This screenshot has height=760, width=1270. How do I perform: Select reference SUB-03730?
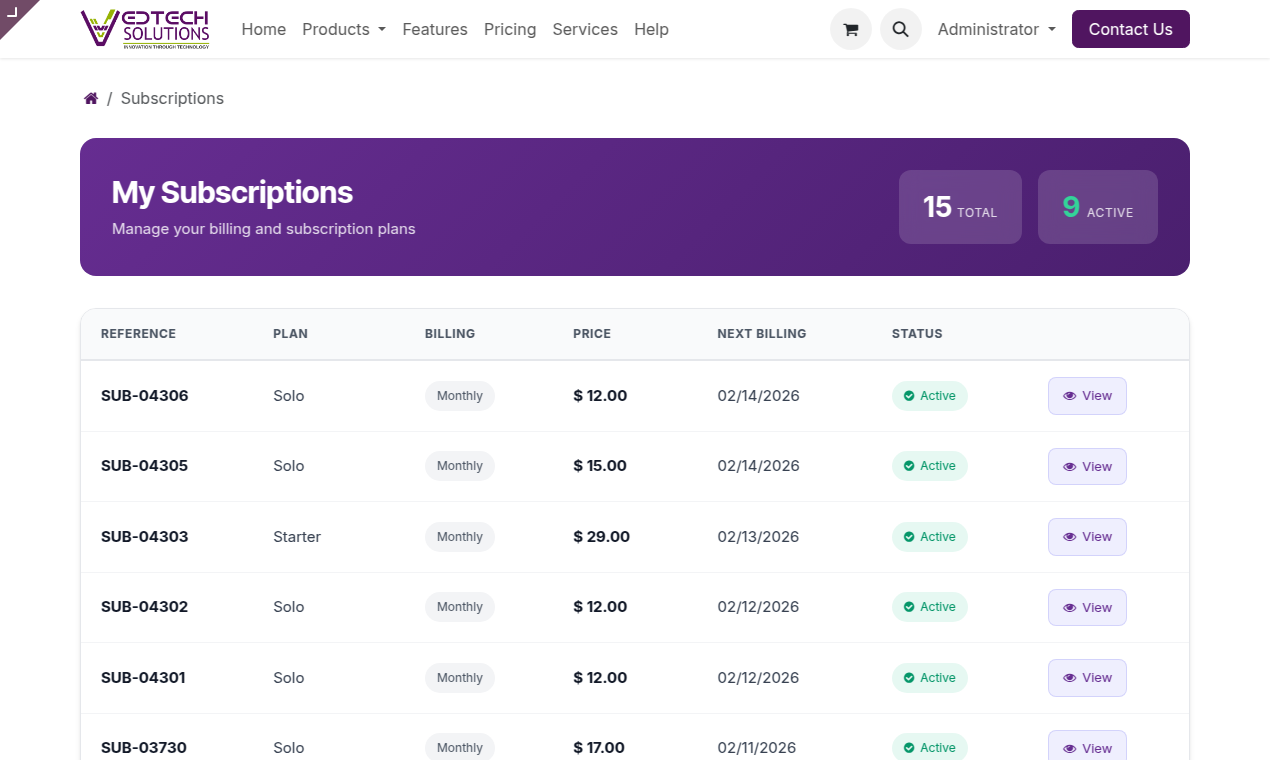click(x=144, y=748)
